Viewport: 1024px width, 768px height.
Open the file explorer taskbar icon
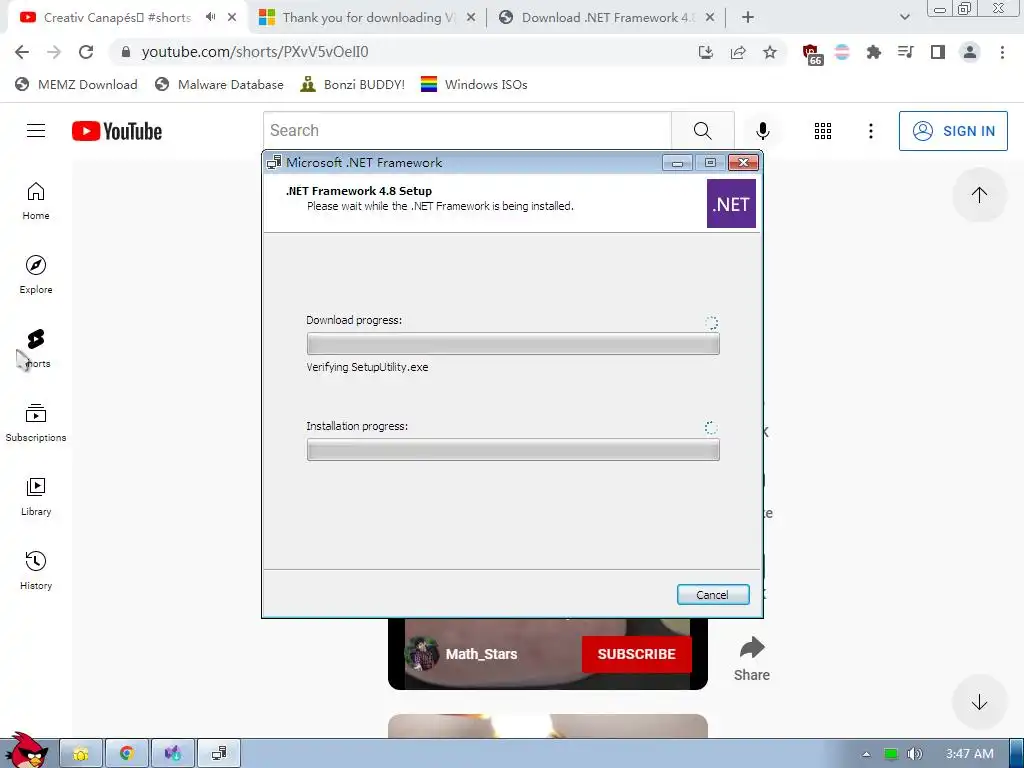(x=81, y=754)
